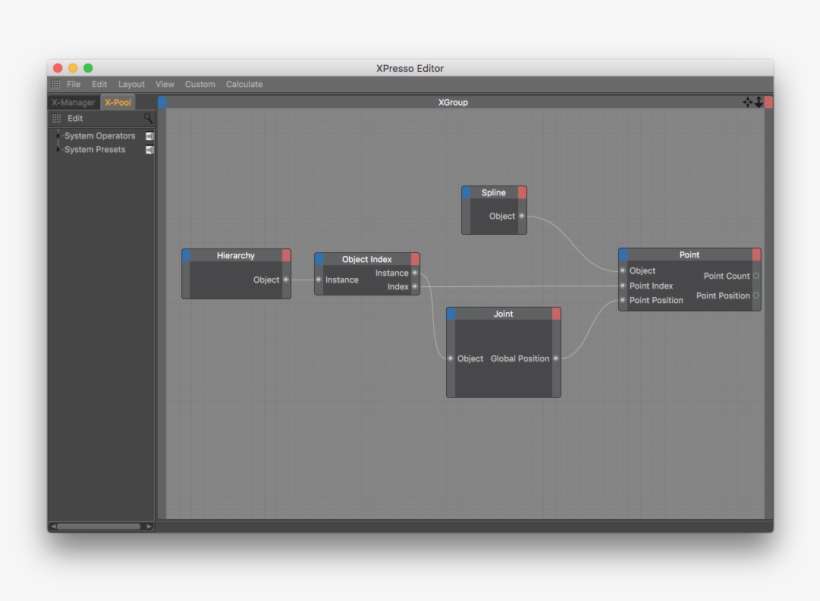Click the Spline Object output port
Image resolution: width=820 pixels, height=601 pixels.
pos(521,216)
